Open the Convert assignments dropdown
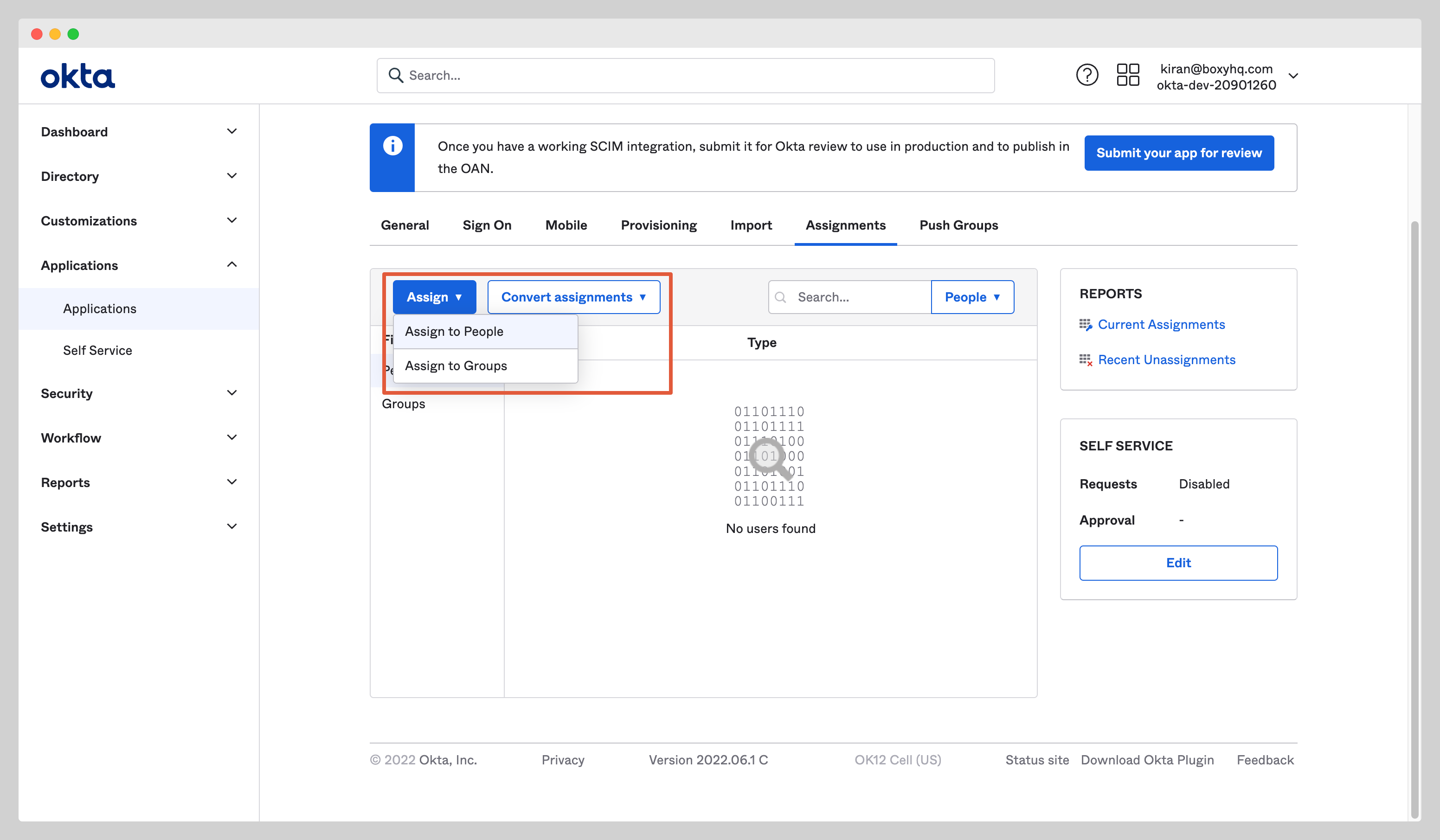1440x840 pixels. 573,296
